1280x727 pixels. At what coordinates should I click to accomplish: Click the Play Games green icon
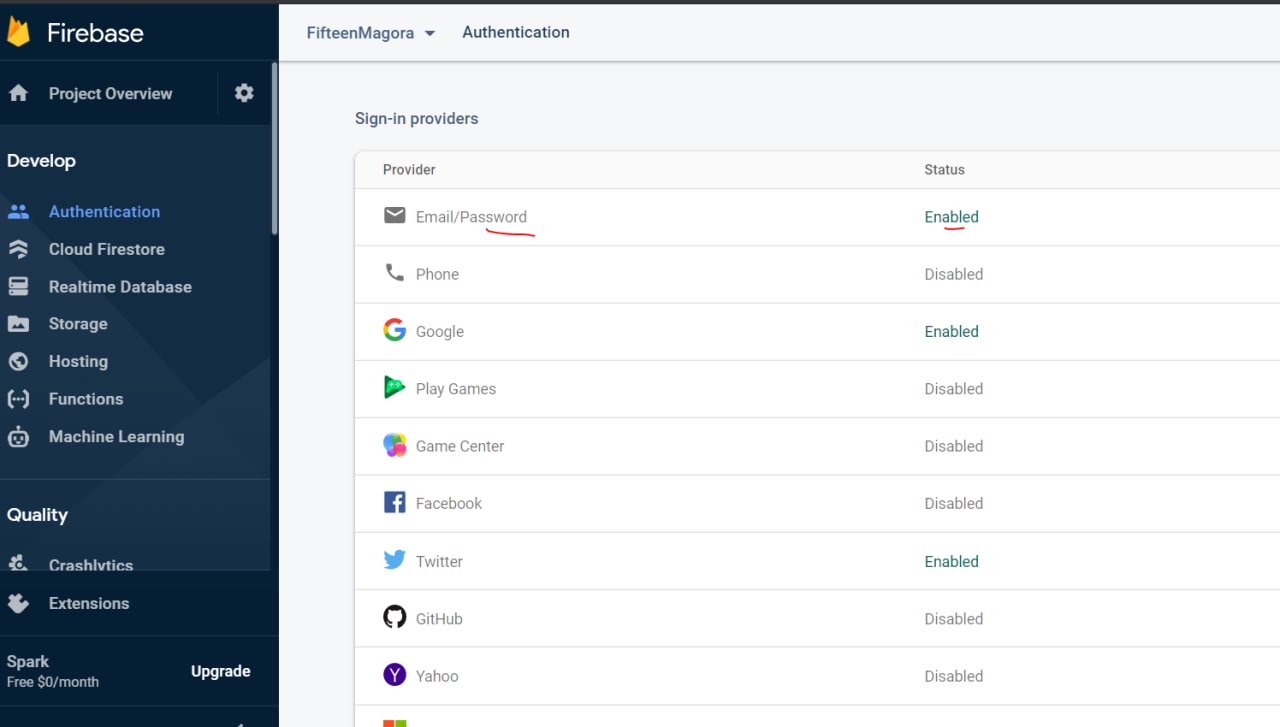click(x=395, y=387)
